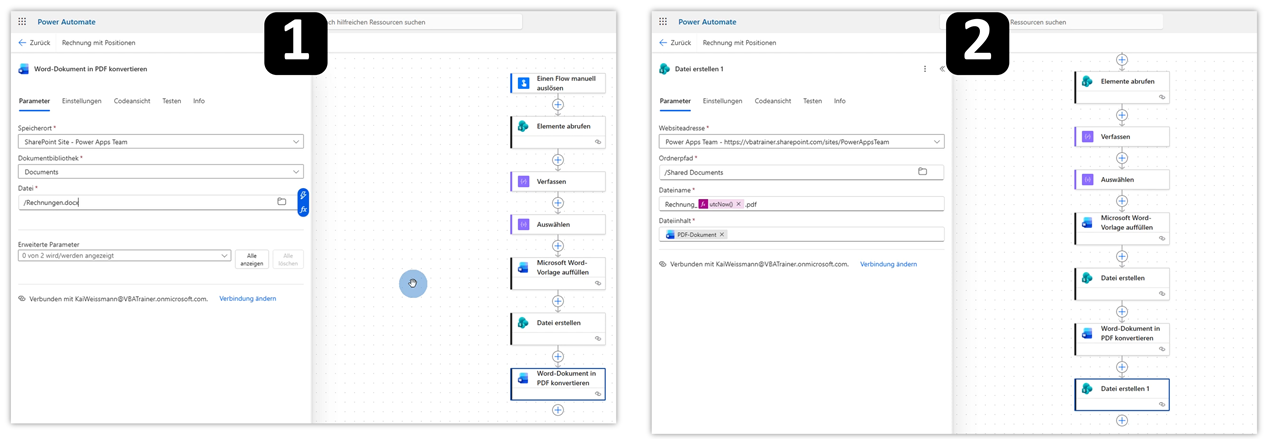
Task: Open more options dots for Datei erstellen 1
Action: [x=925, y=69]
